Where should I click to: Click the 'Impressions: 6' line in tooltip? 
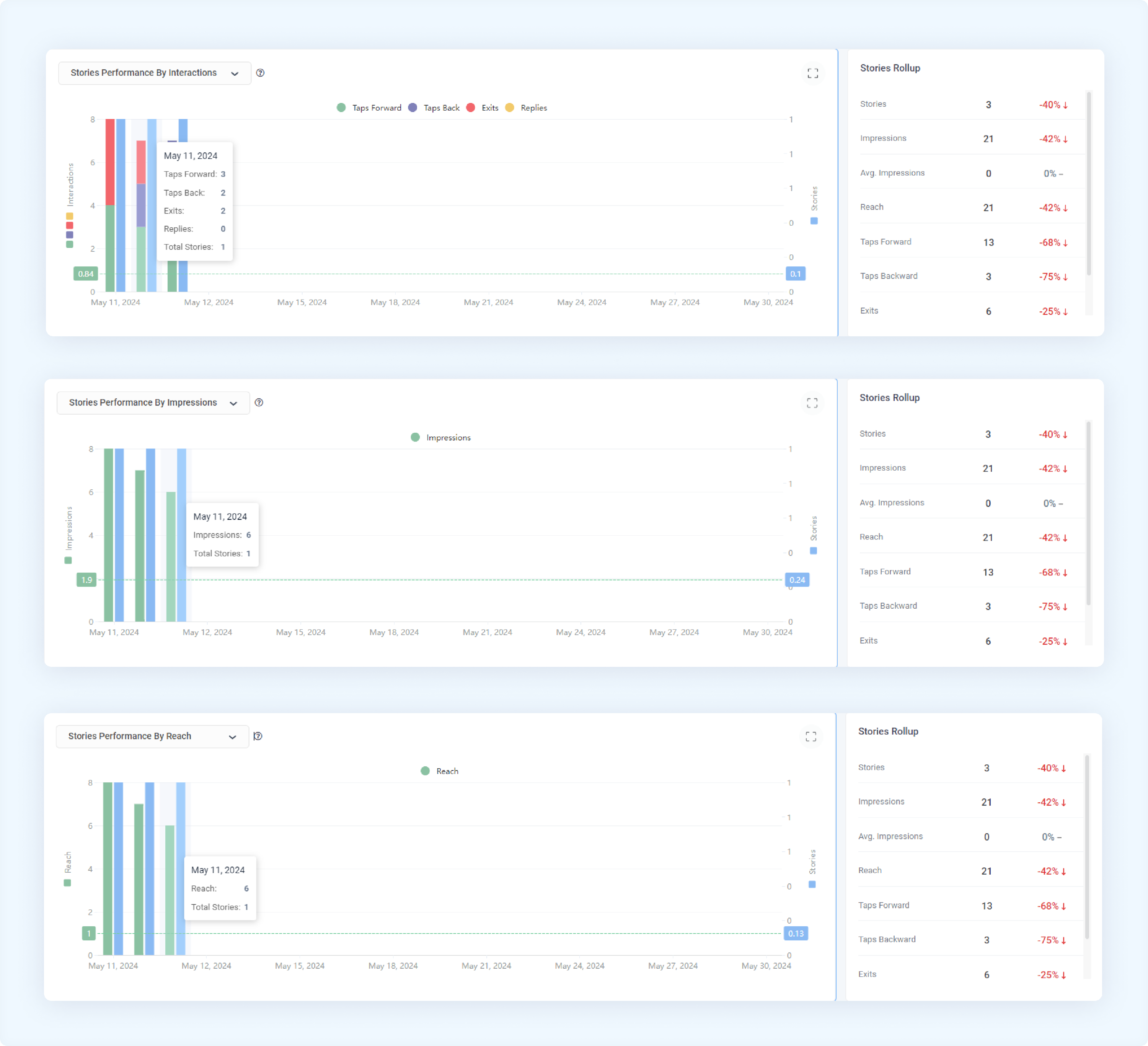click(222, 535)
